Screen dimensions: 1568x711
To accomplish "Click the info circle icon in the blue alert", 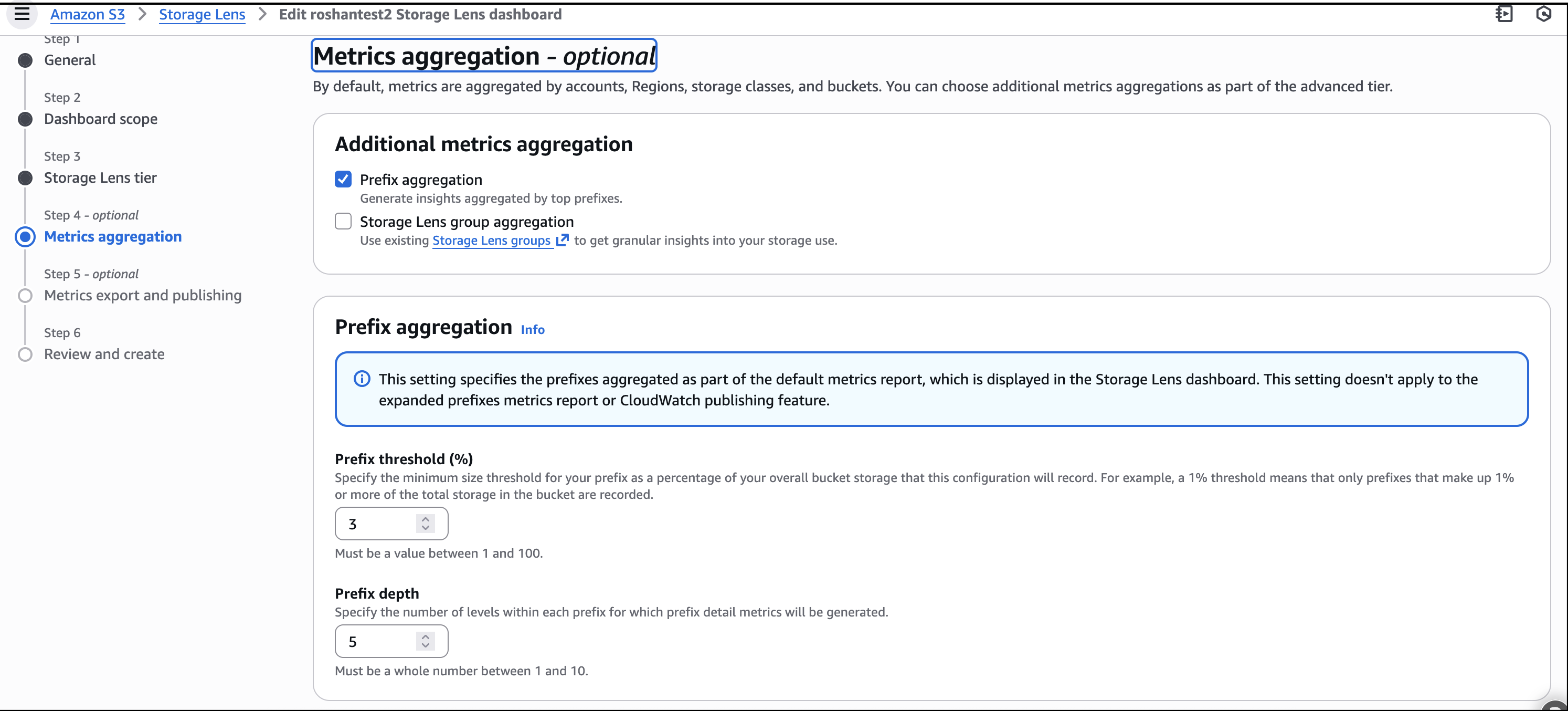I will point(362,379).
